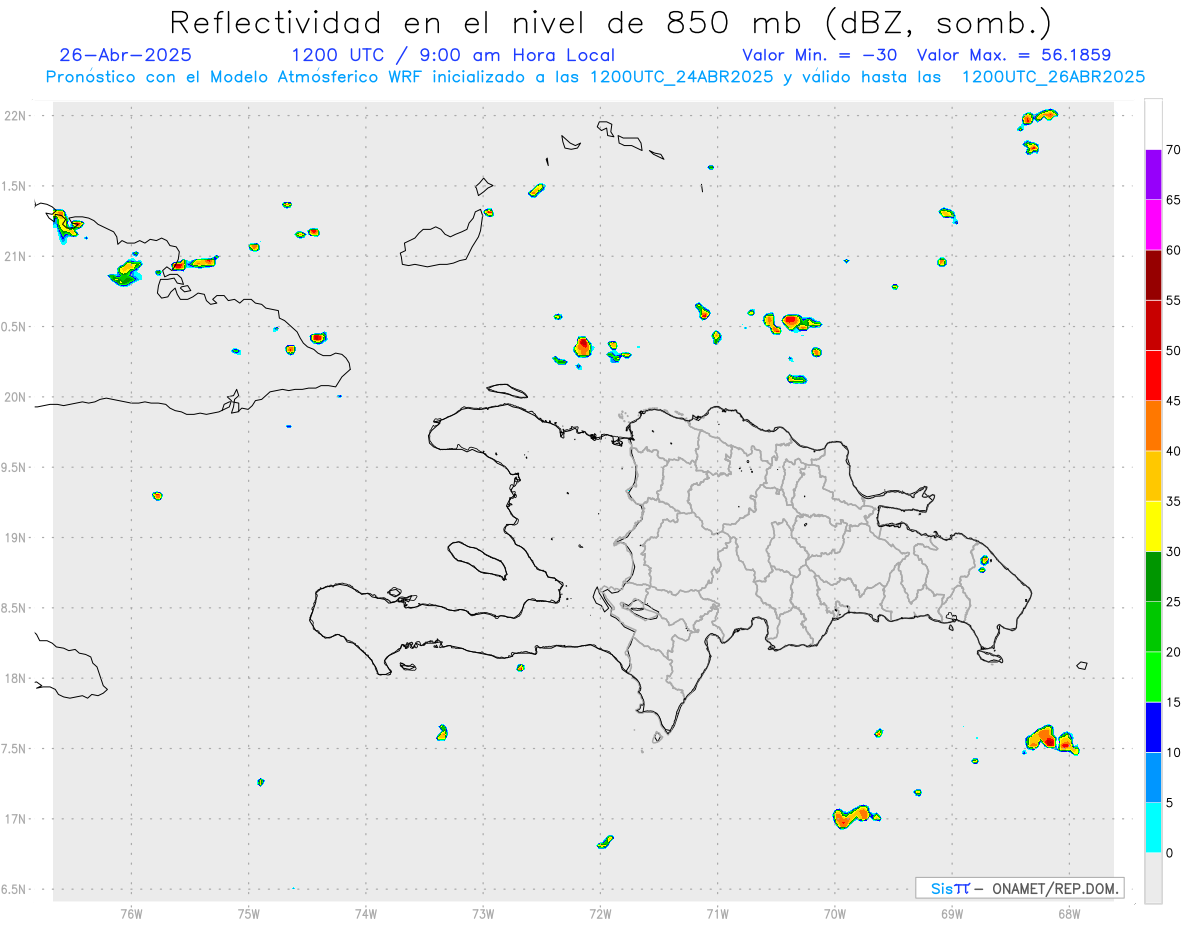Choose the dark green 25–30 dBZ band
The image size is (1200, 927).
[1153, 577]
